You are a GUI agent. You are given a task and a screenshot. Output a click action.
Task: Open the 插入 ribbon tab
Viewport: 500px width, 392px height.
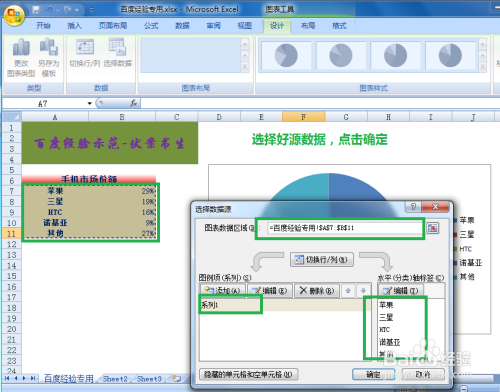tap(74, 26)
